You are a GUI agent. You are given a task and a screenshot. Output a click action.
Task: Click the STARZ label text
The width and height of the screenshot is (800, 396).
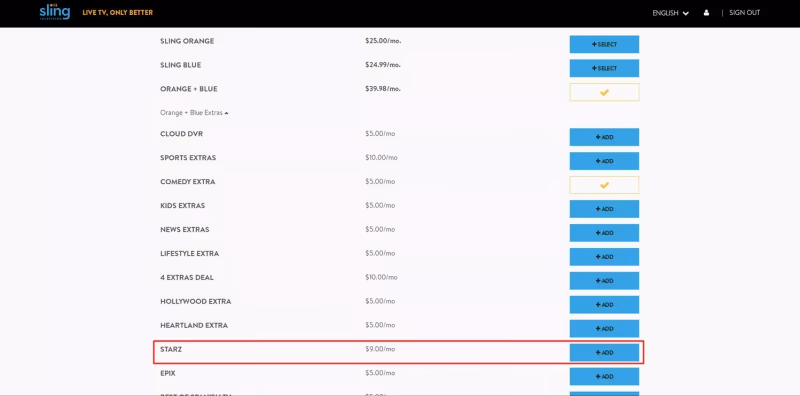[x=170, y=349]
